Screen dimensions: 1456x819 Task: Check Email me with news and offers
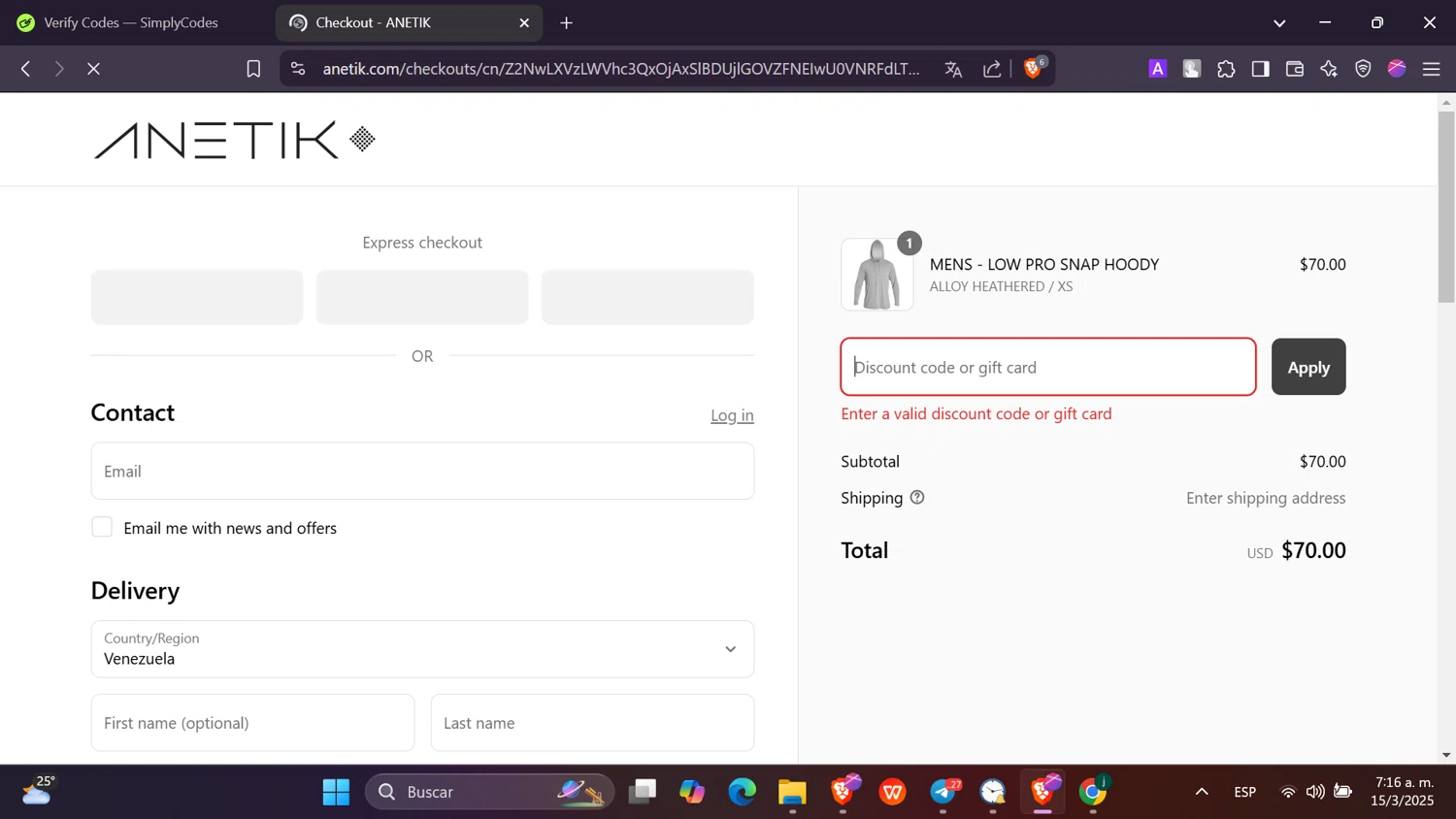coord(102,527)
